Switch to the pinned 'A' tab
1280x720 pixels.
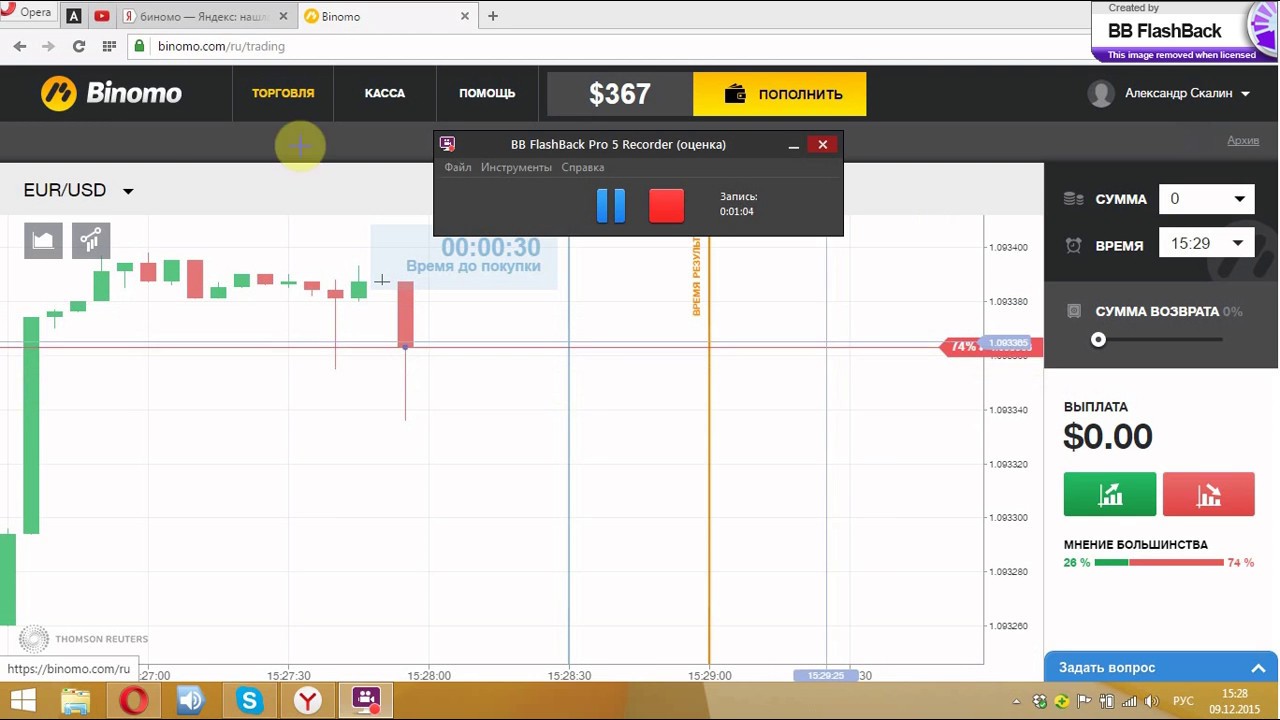pos(74,16)
